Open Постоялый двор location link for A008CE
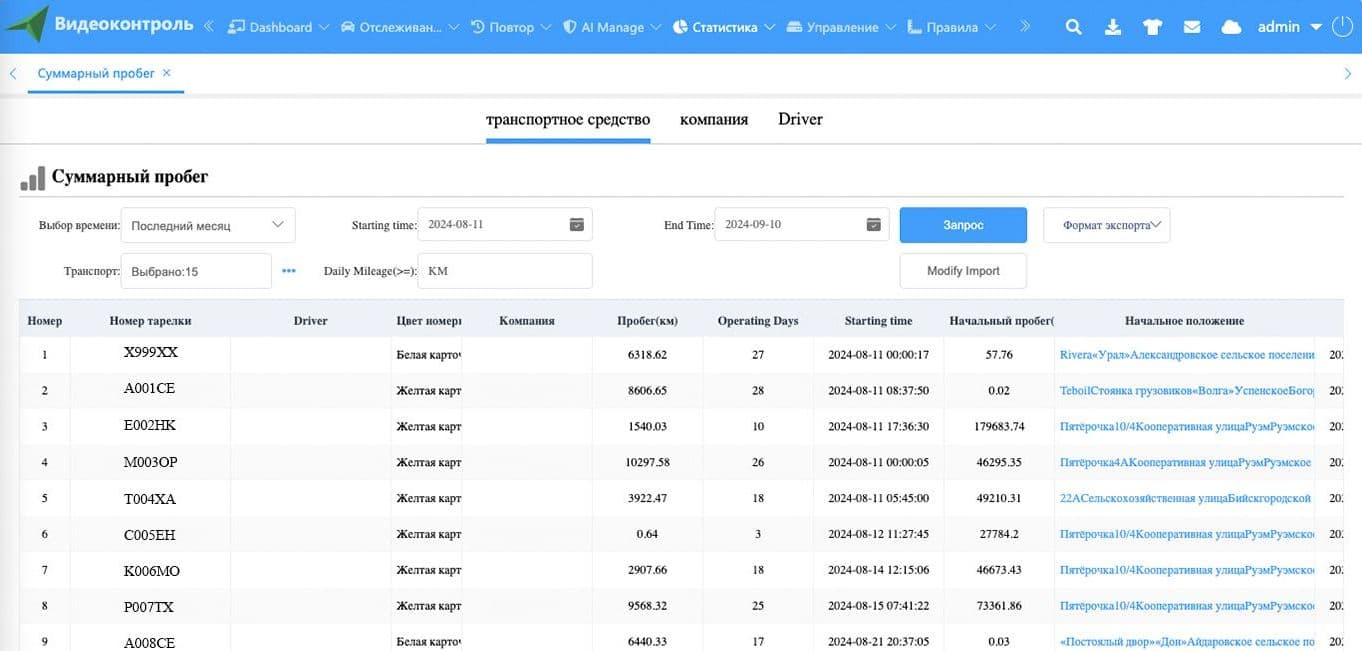 click(1187, 642)
